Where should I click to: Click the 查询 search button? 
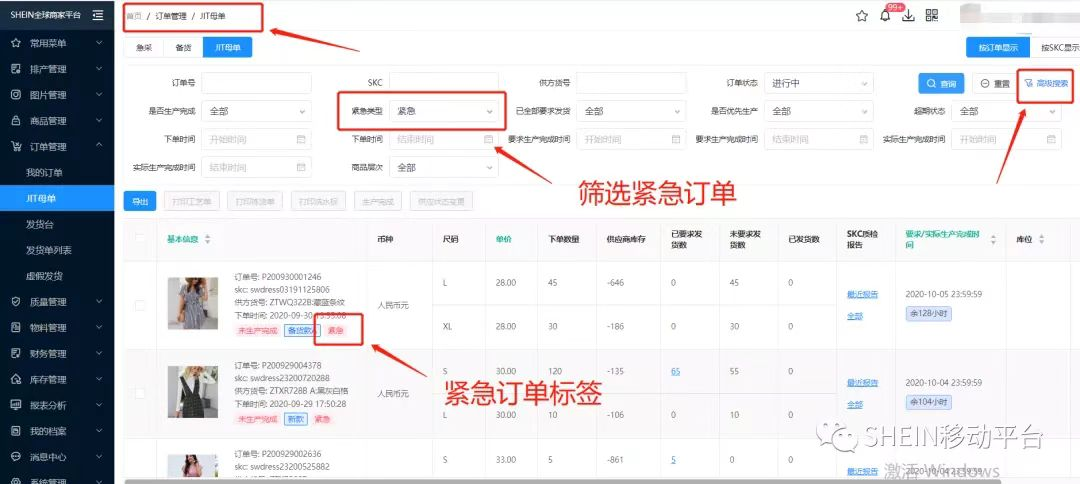coord(941,83)
